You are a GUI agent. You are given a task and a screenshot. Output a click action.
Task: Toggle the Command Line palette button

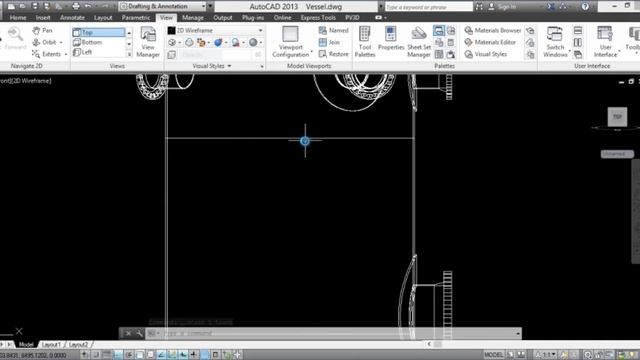pos(439,31)
